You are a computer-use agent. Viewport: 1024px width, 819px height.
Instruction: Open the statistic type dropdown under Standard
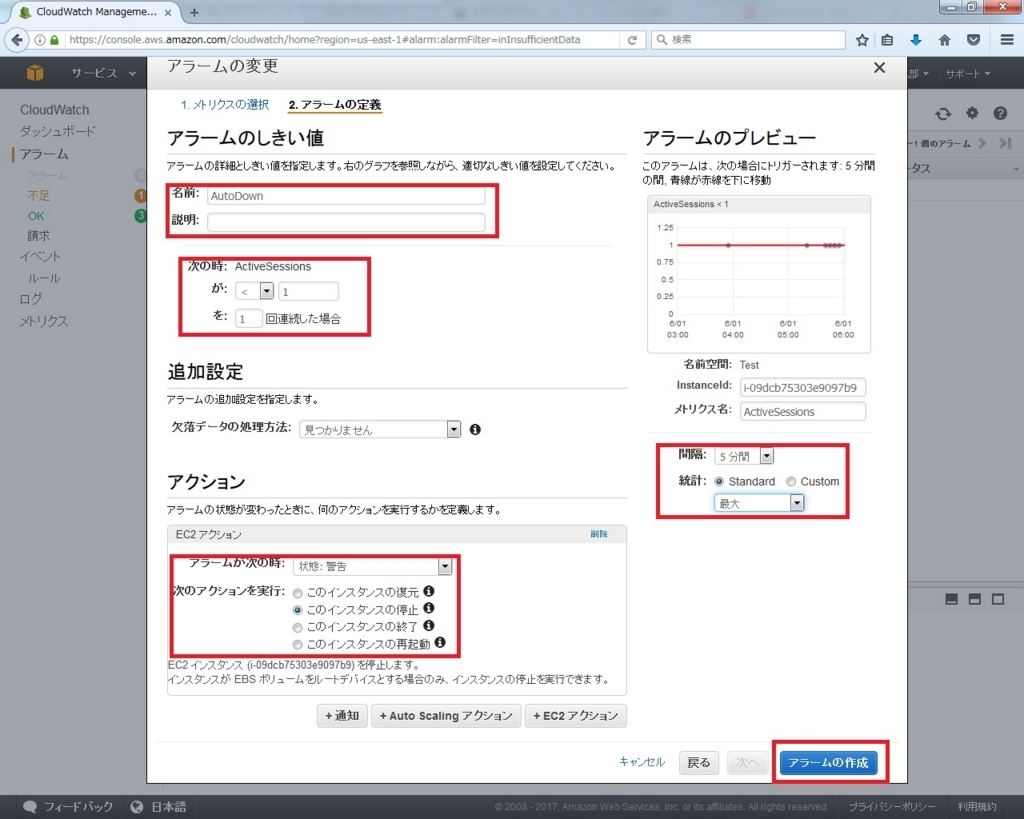(759, 503)
